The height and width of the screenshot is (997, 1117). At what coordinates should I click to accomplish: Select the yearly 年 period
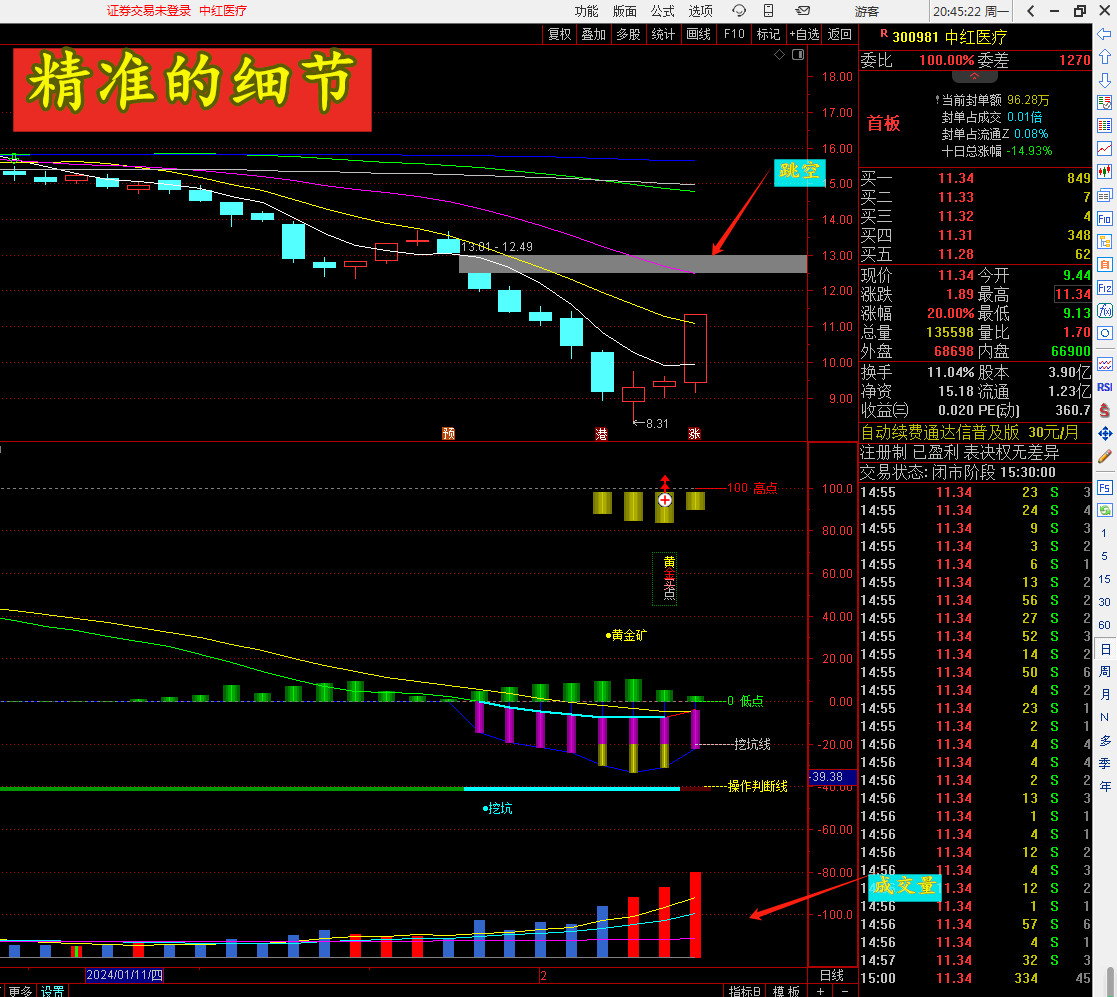pos(1104,786)
